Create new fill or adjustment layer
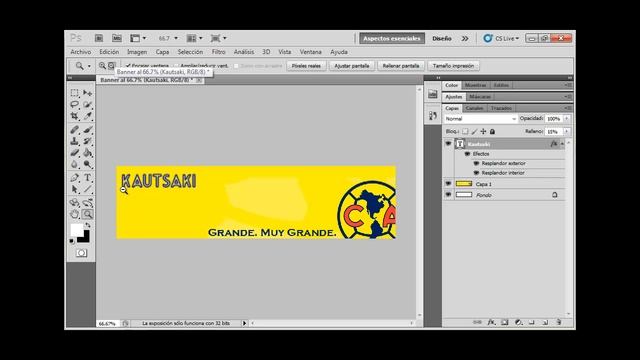The image size is (640, 360). point(518,322)
